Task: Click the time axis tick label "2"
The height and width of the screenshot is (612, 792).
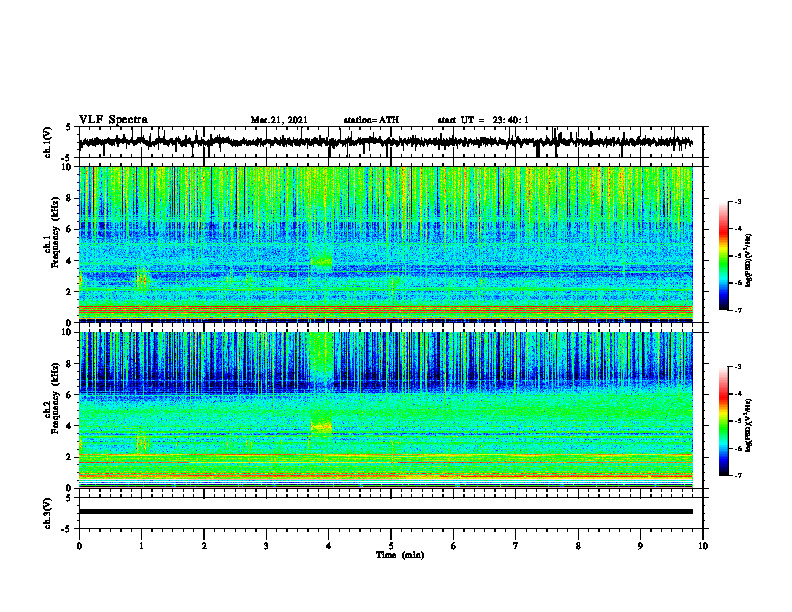Action: coord(204,546)
